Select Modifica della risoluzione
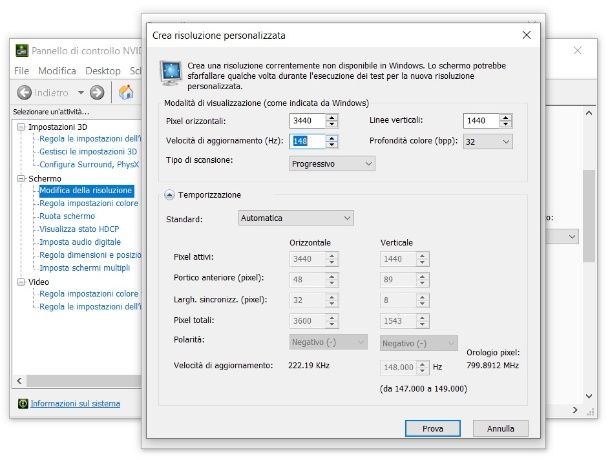This screenshot has width=610, height=460. pos(86,190)
